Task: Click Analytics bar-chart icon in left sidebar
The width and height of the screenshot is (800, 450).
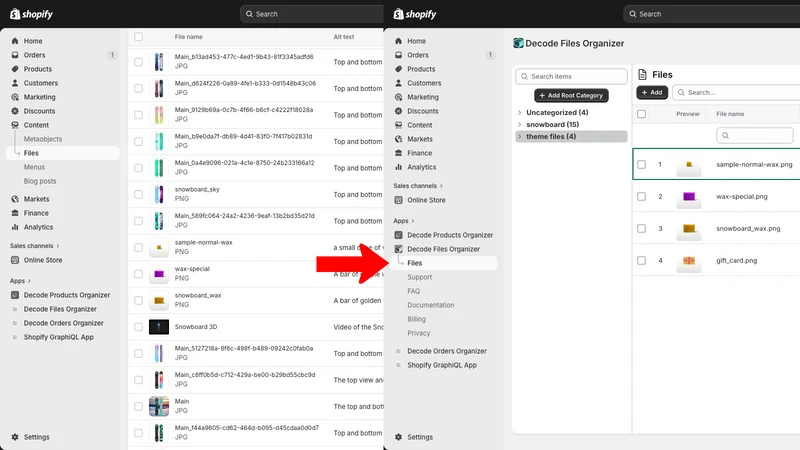Action: [x=15, y=227]
